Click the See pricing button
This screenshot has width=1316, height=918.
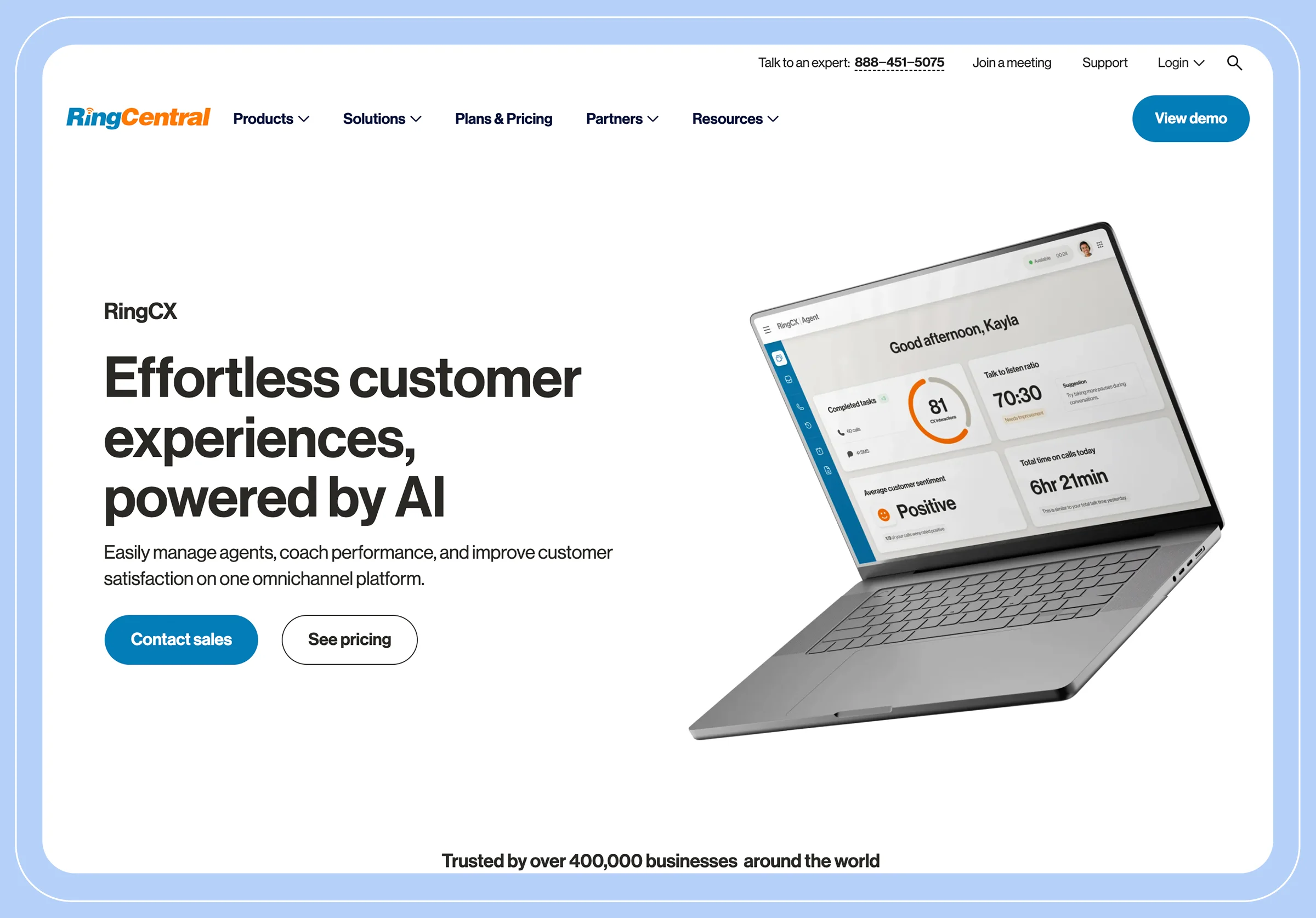point(349,638)
